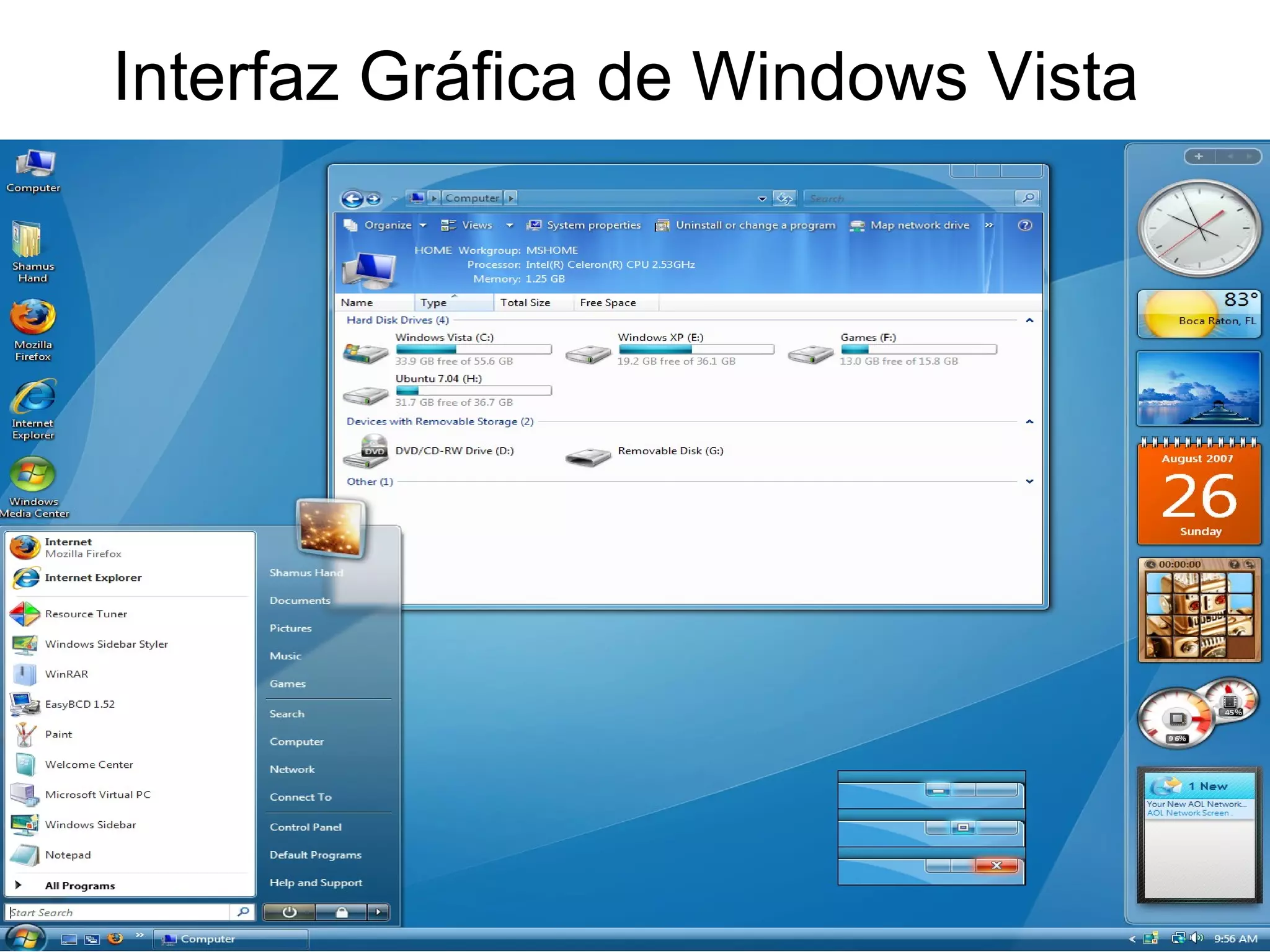The image size is (1270, 952).
Task: Click the taskbar clock showing 9:56 AM
Action: (x=1235, y=939)
